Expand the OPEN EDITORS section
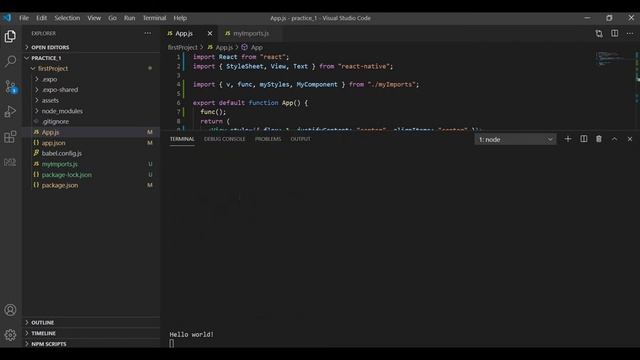The height and width of the screenshot is (360, 640). 91,47
